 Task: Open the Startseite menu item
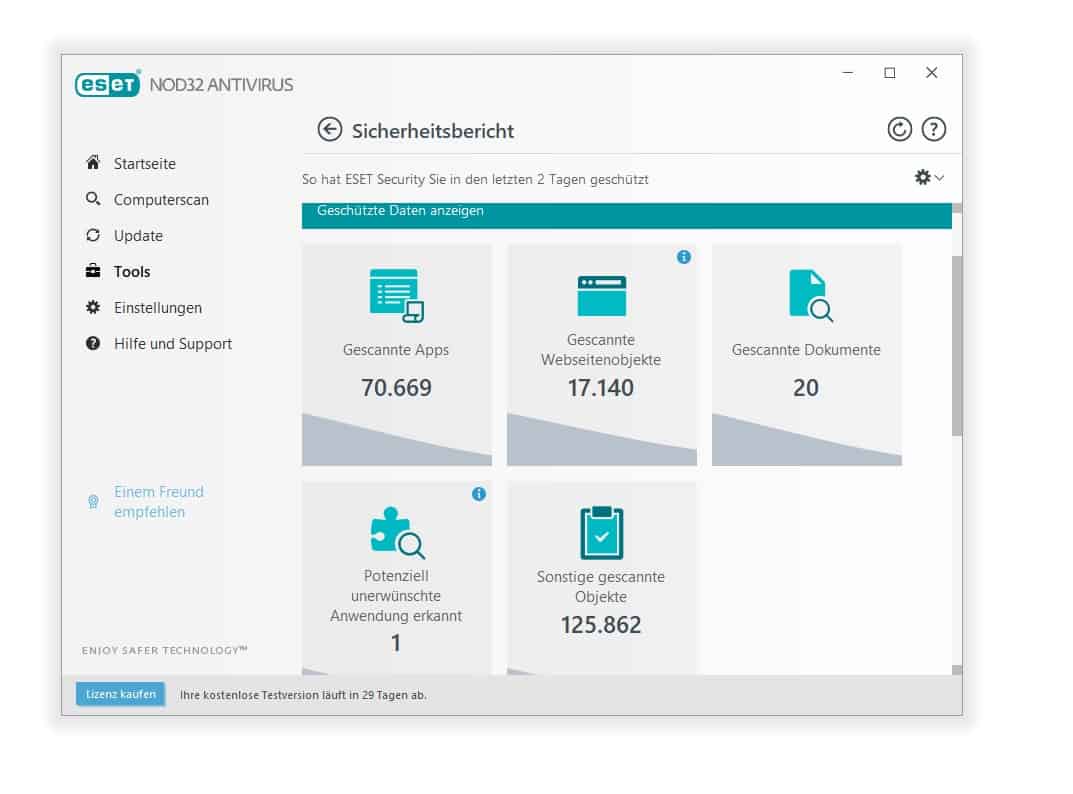point(144,164)
